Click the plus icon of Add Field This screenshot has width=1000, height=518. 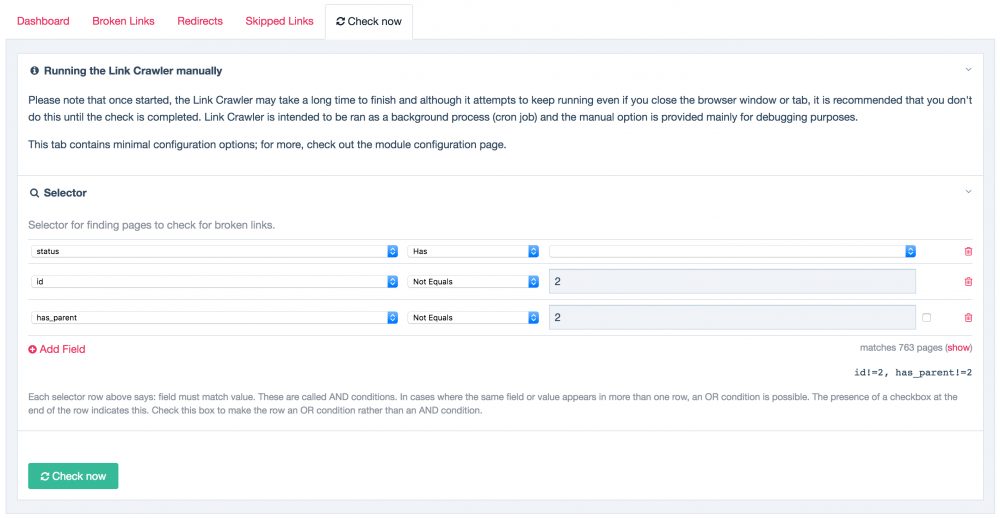click(x=33, y=350)
